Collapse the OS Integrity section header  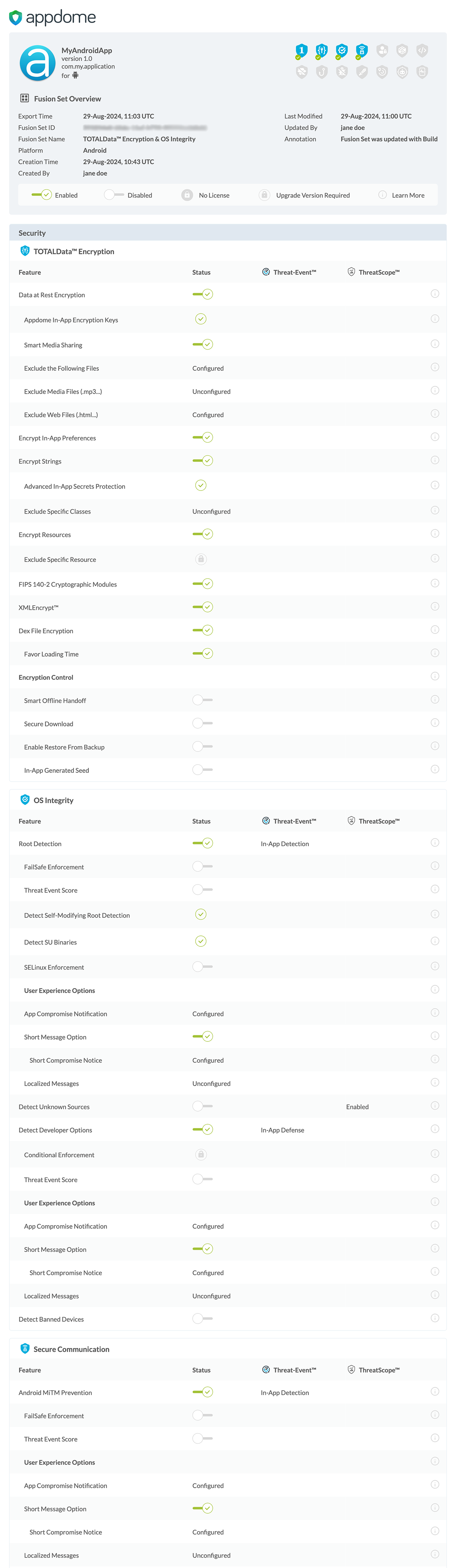click(53, 801)
